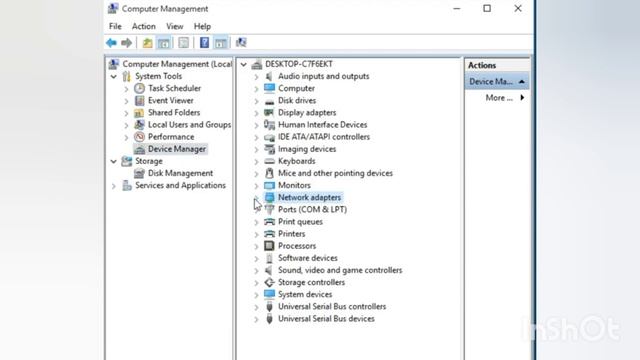Expand the Event Viewer node
This screenshot has width=640, height=360.
127,101
